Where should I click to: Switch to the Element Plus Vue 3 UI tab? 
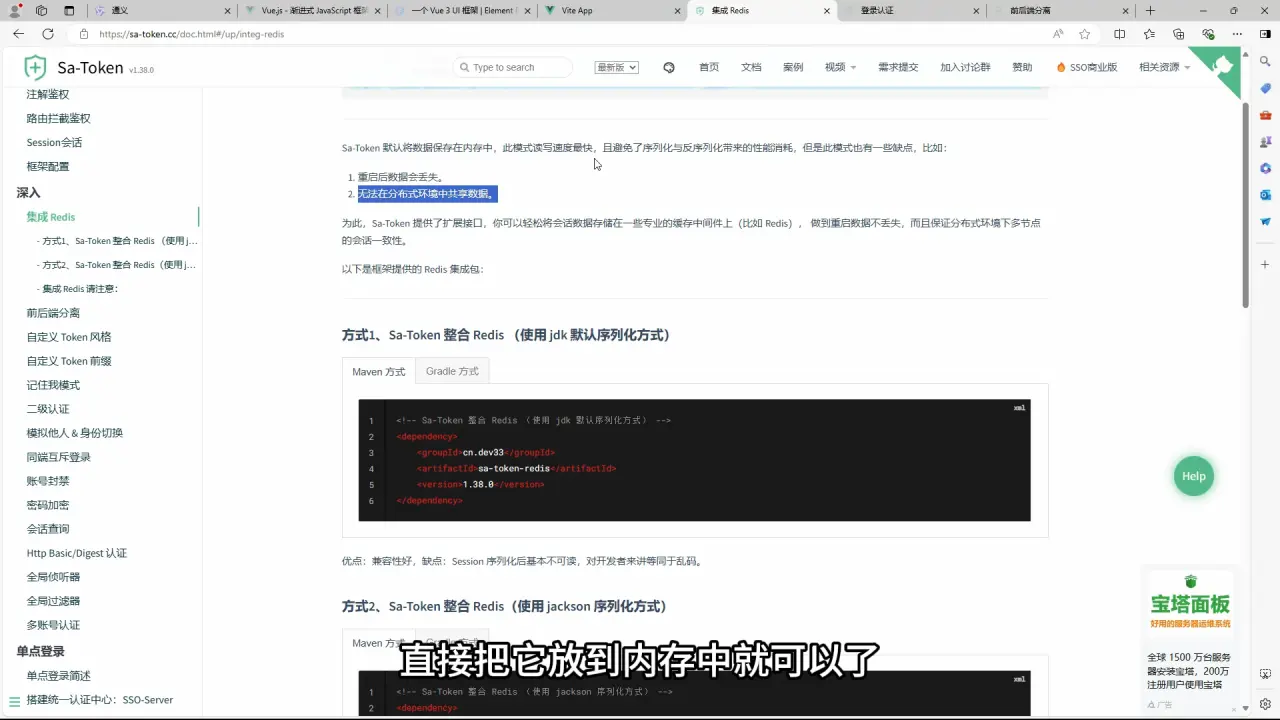coord(460,10)
